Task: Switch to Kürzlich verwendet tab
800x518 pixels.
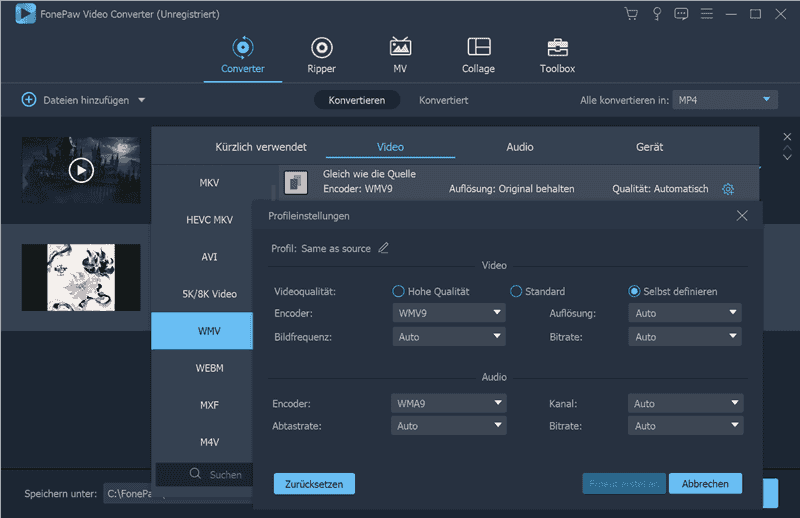Action: 261,147
